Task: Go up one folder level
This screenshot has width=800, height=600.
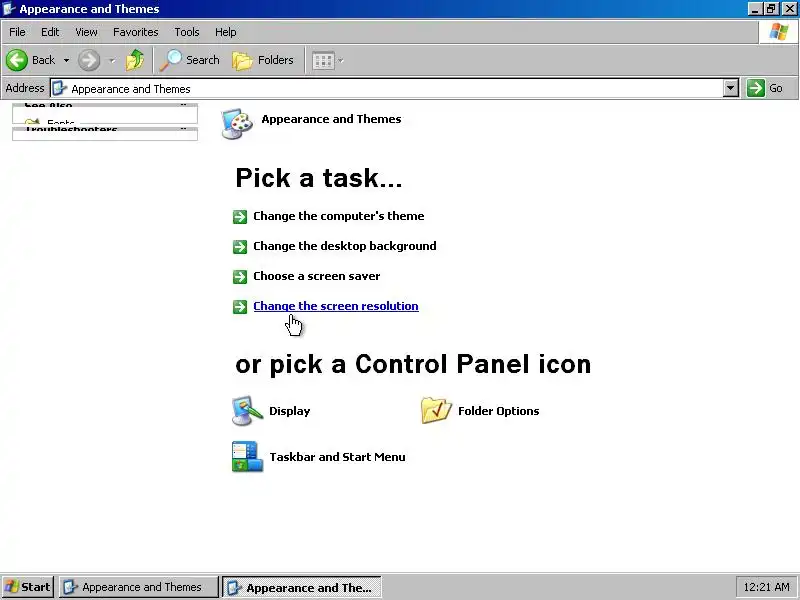Action: tap(135, 60)
